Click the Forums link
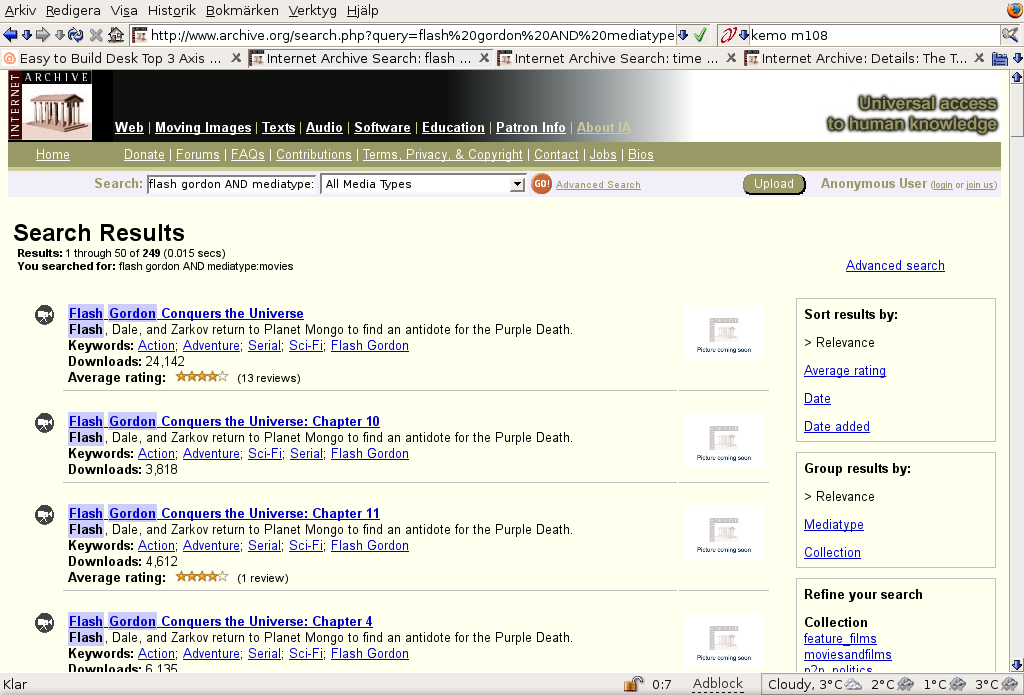 tap(197, 155)
